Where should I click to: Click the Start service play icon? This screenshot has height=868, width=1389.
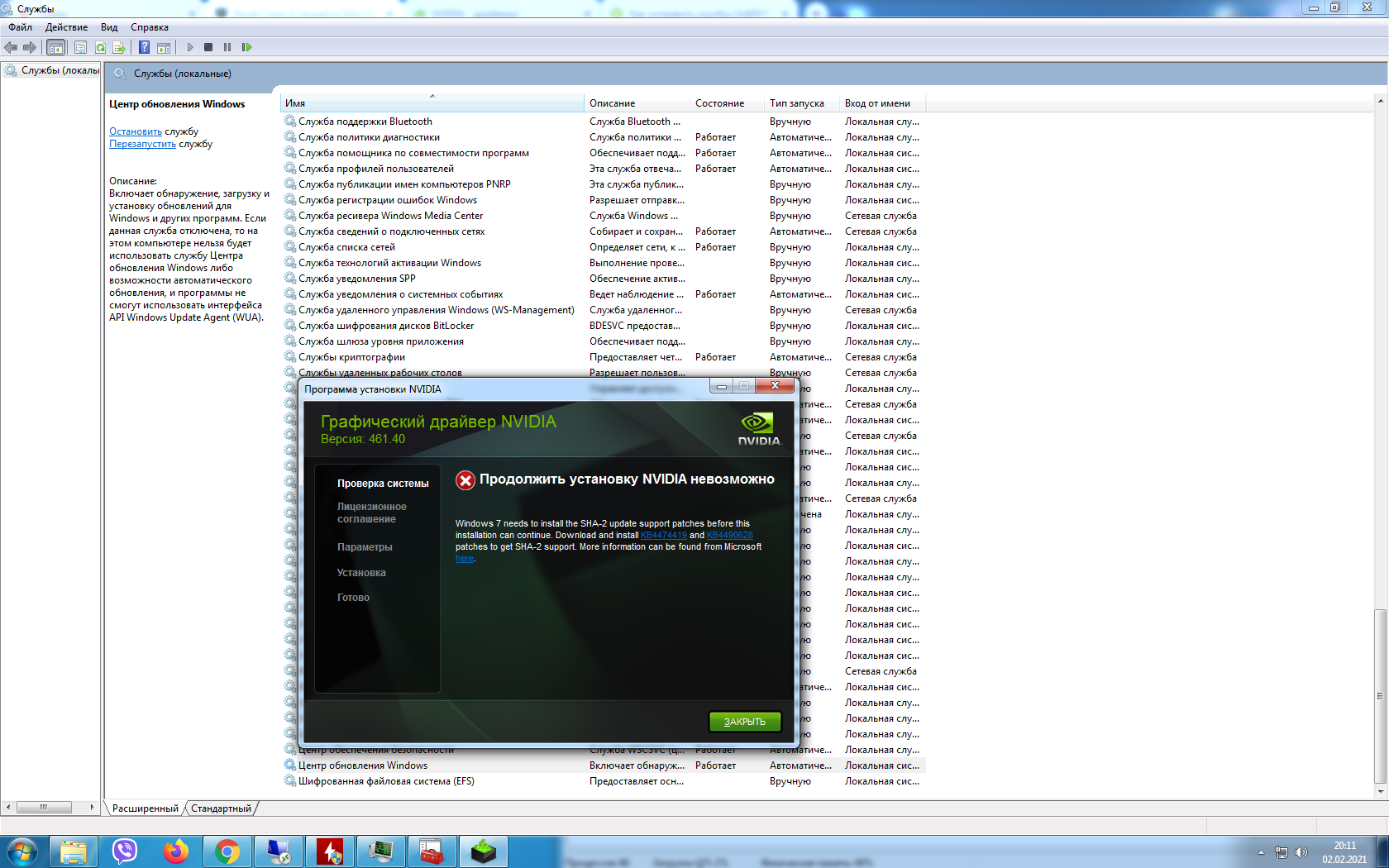[190, 47]
